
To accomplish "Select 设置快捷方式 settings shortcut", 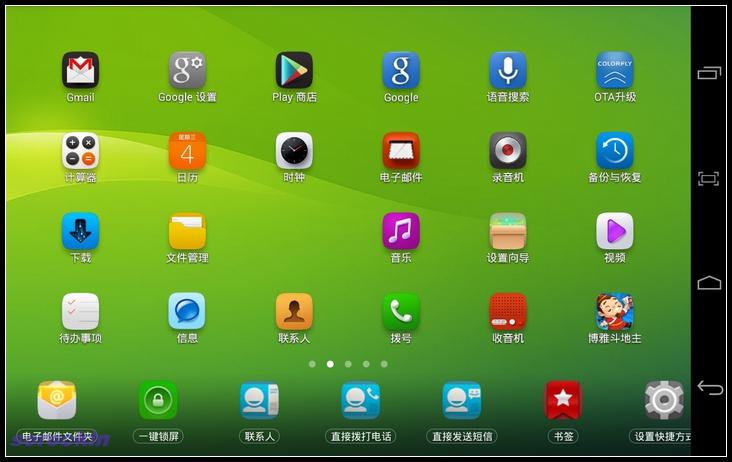I will click(x=664, y=400).
